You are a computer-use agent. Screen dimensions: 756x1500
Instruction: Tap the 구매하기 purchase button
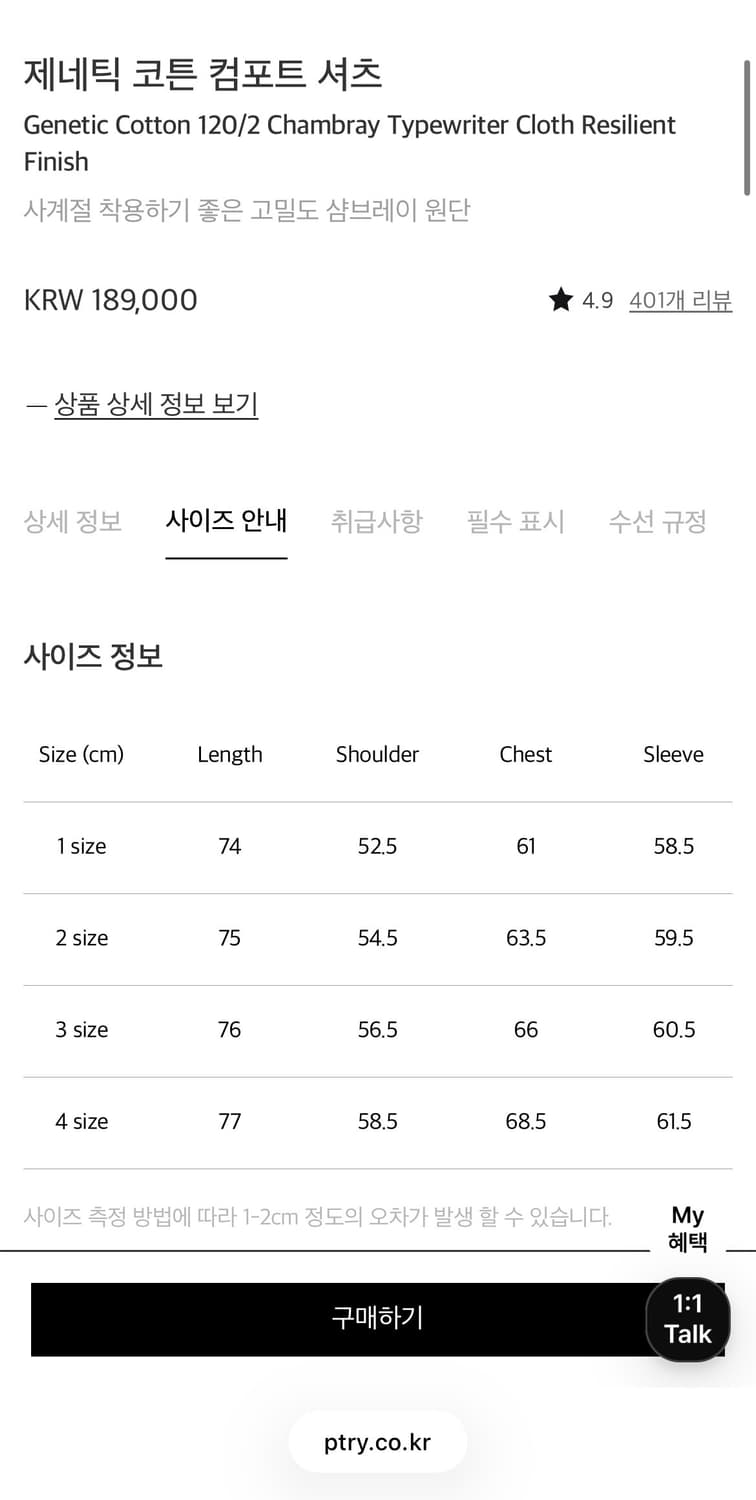pos(377,1319)
